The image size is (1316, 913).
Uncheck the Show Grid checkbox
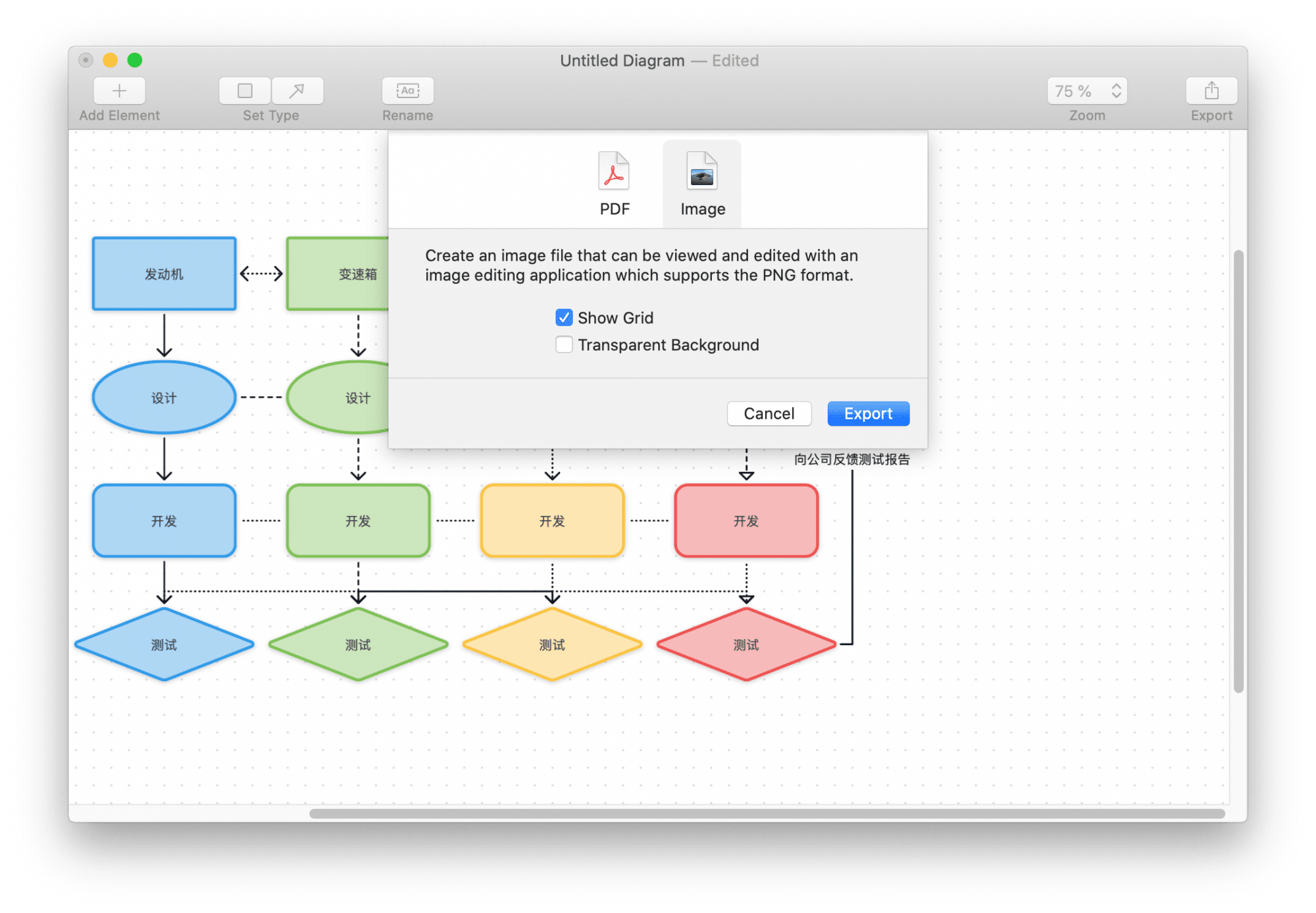pos(564,318)
